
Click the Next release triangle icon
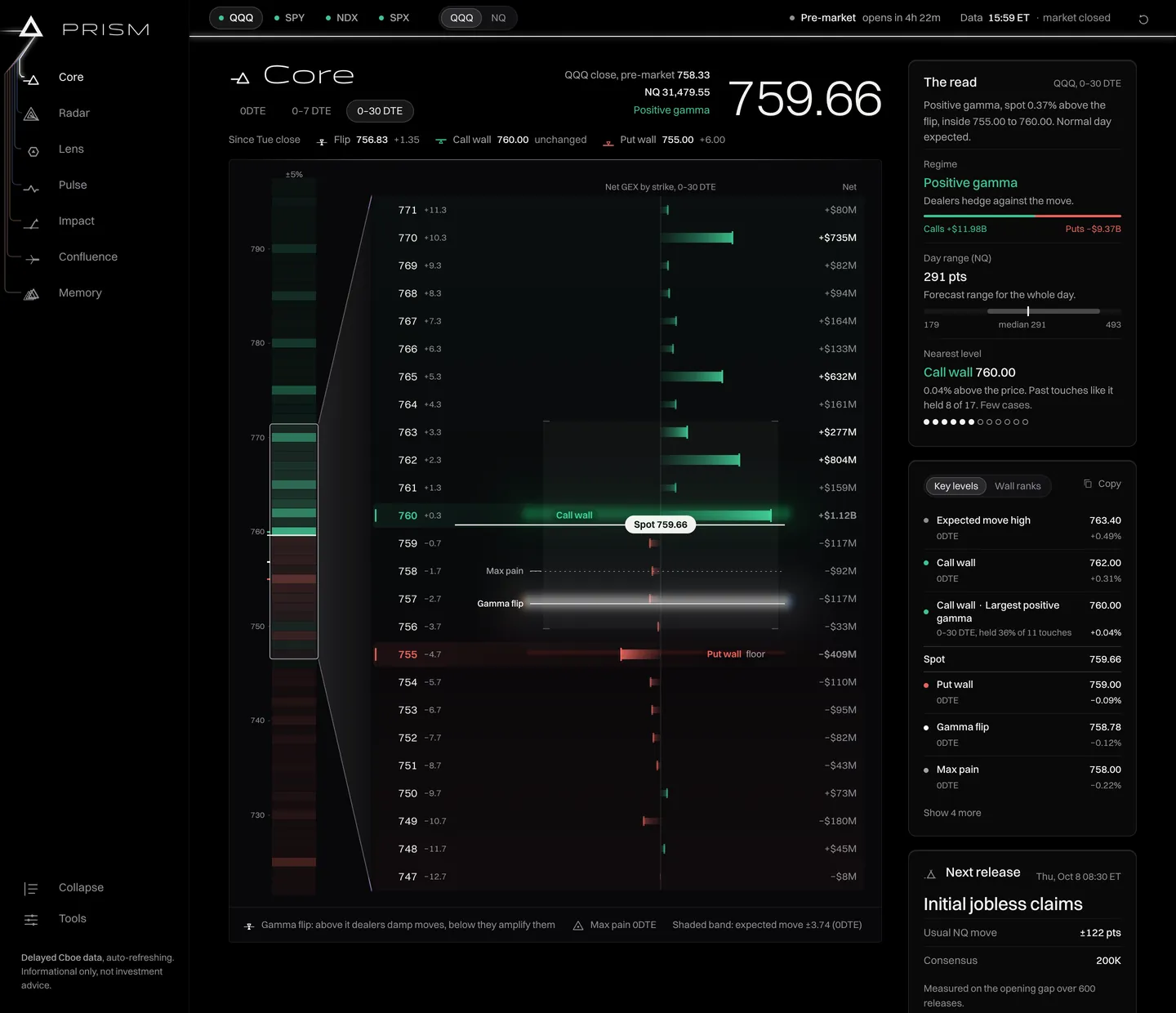coord(930,873)
